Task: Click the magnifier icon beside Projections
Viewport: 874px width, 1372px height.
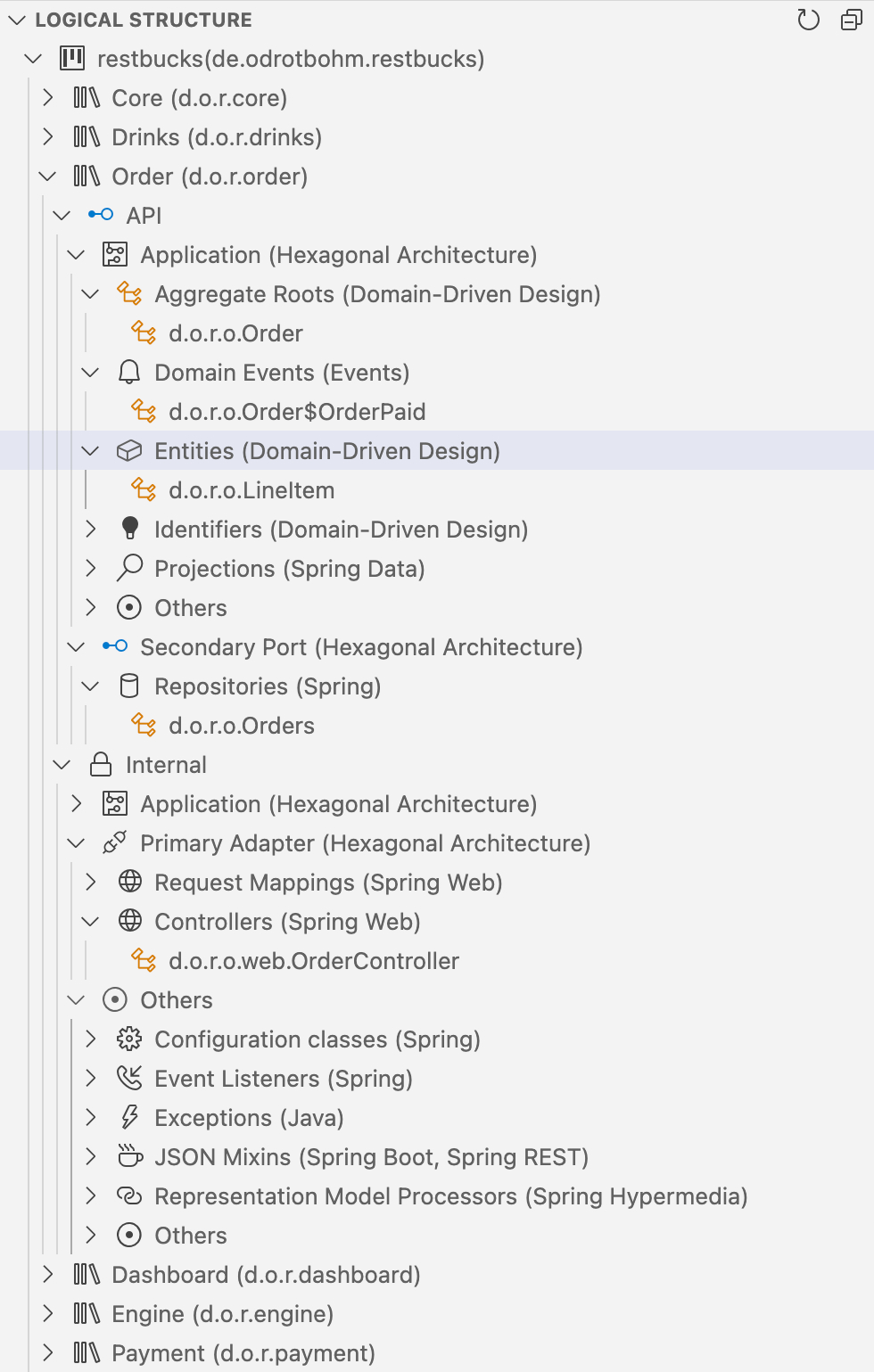Action: click(129, 569)
